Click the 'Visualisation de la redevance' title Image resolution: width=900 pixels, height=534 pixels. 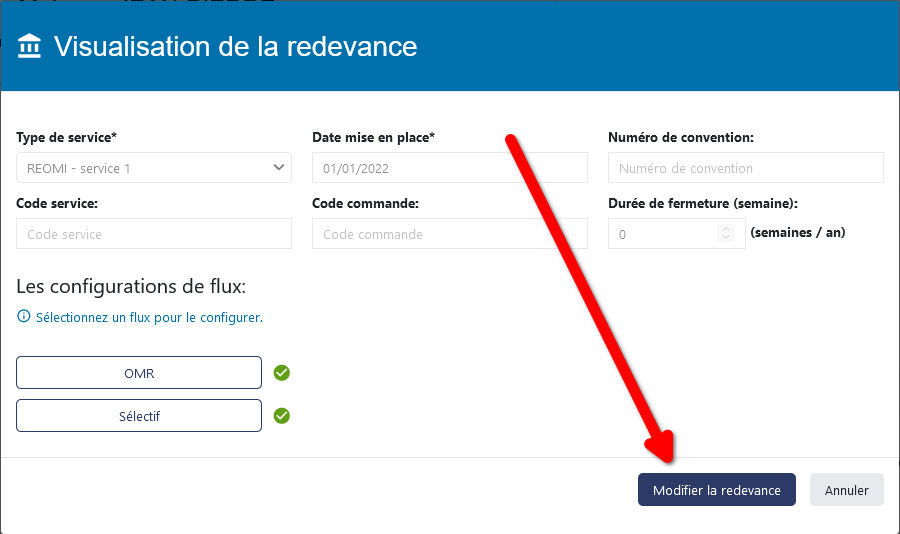pos(235,46)
